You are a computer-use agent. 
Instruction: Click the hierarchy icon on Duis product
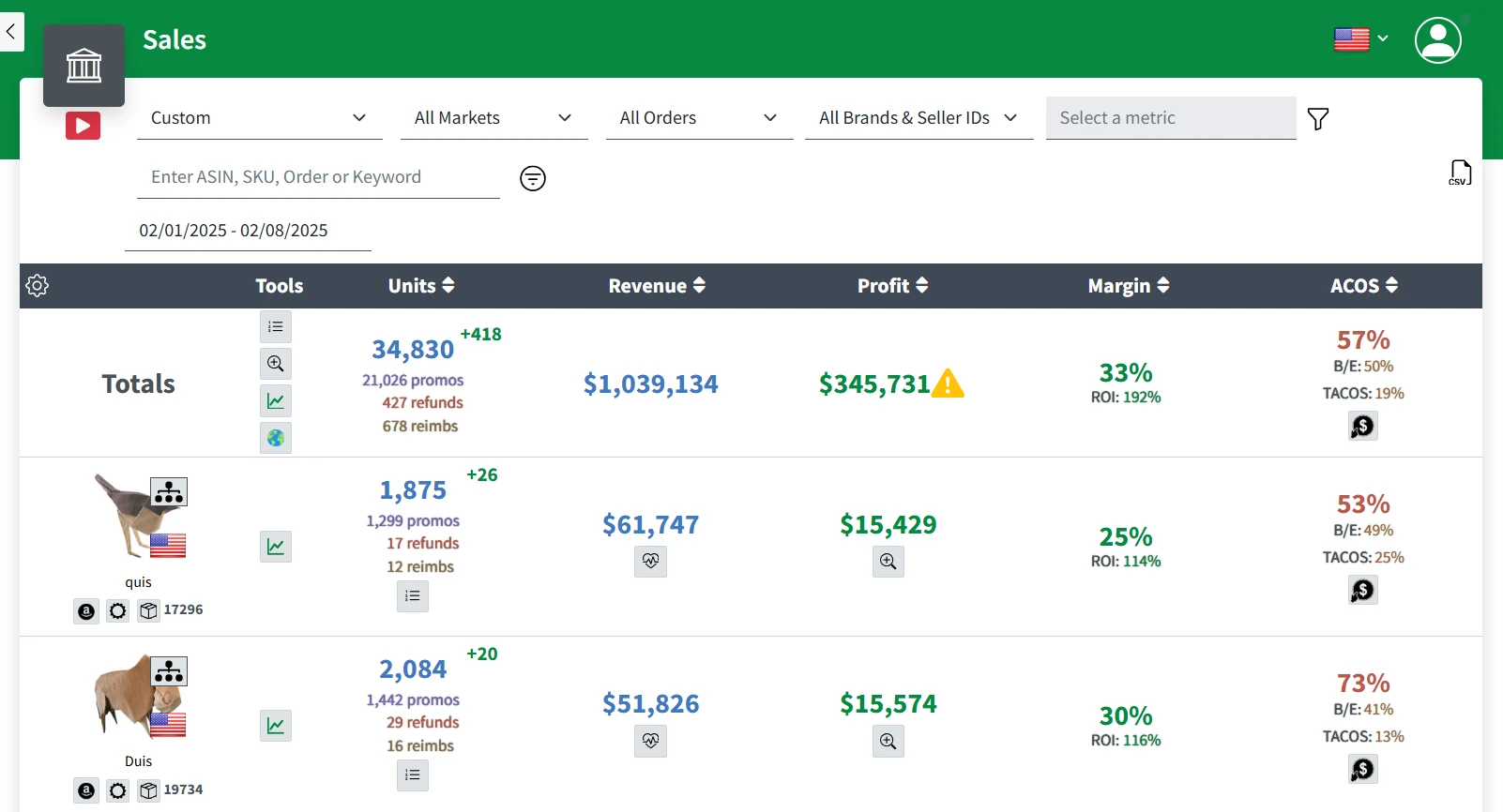pyautogui.click(x=169, y=671)
